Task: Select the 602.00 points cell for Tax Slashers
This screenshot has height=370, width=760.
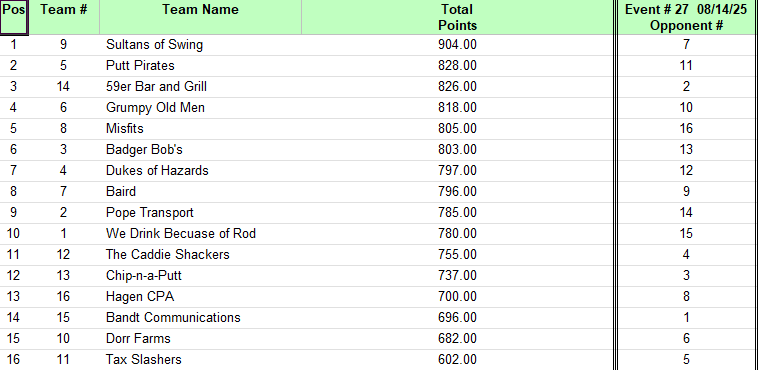Action: pos(457,360)
